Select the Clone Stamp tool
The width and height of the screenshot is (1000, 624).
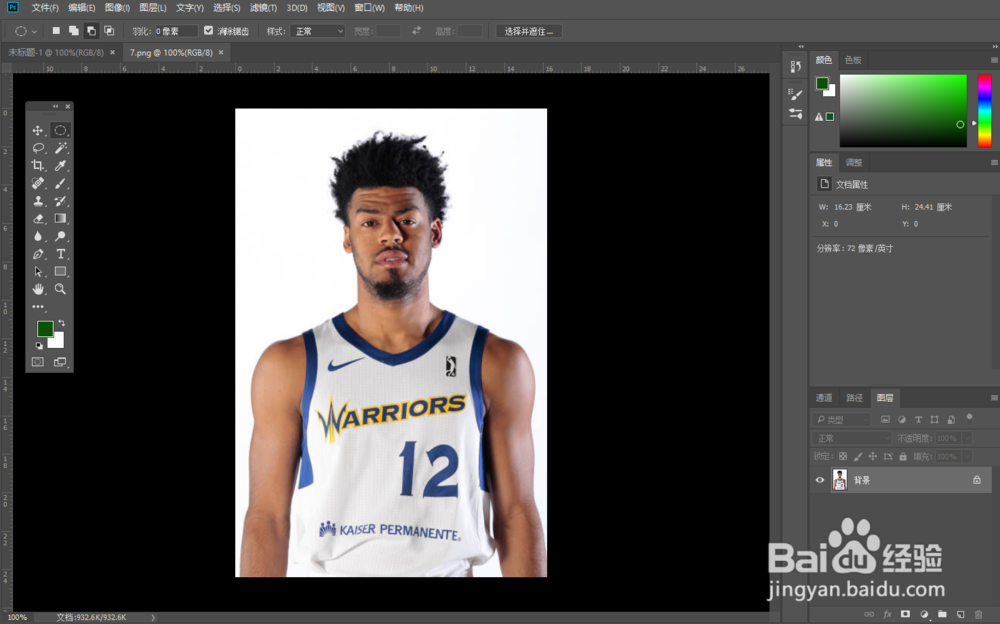37,201
